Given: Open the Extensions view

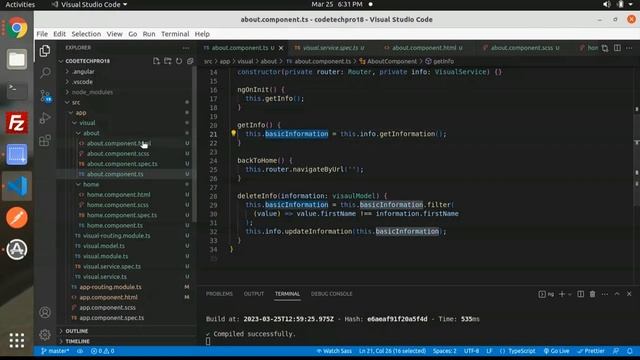Looking at the screenshot, I should [45, 140].
